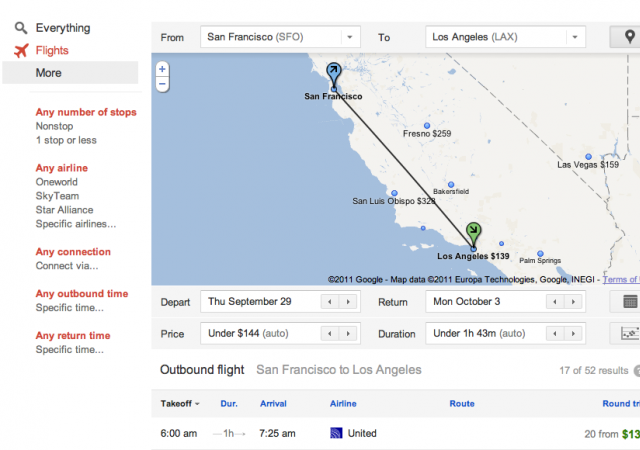Click the blue San Francisco departure pin
640x450 pixels.
pos(333,74)
